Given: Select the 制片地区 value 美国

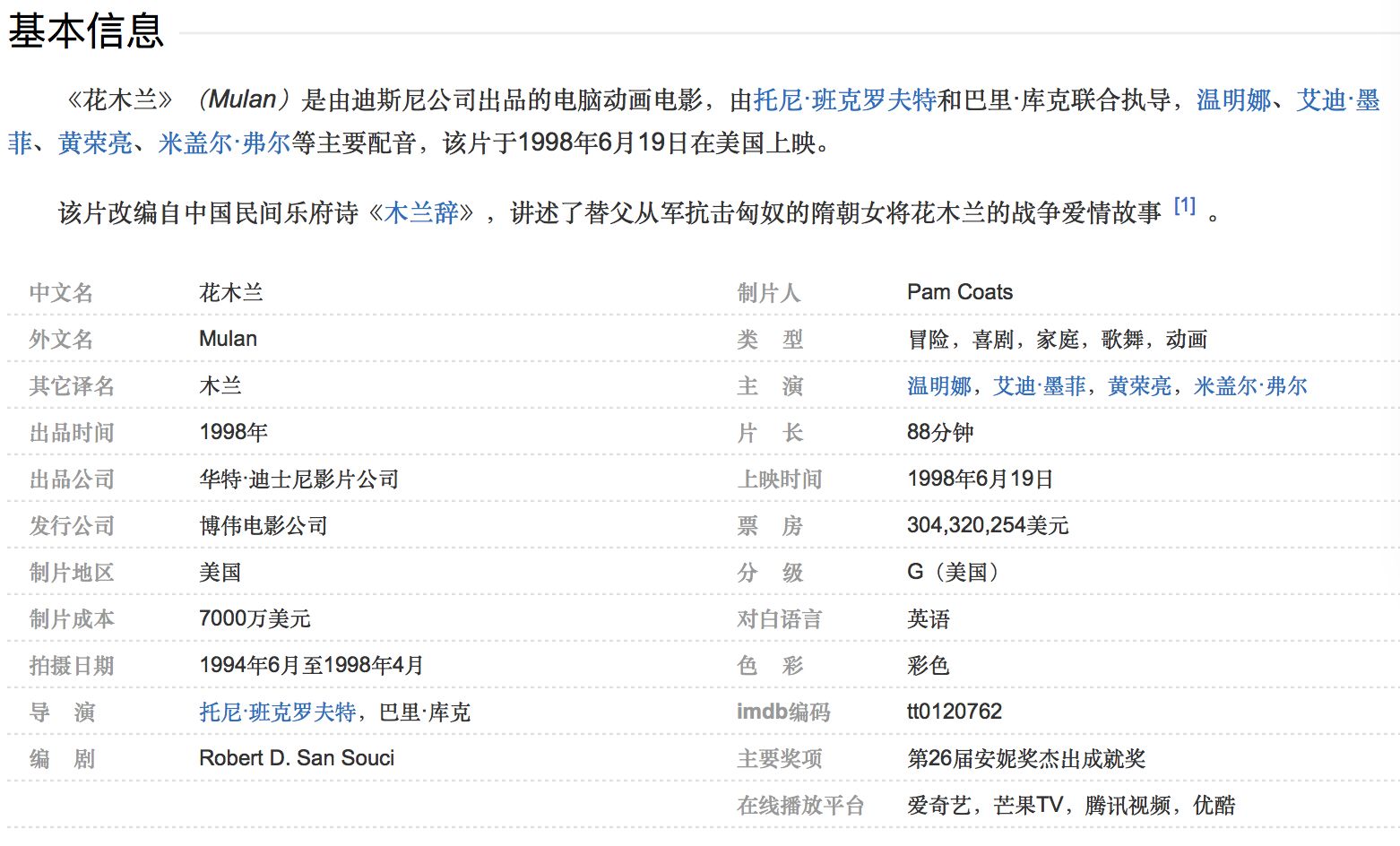Looking at the screenshot, I should pos(220,573).
